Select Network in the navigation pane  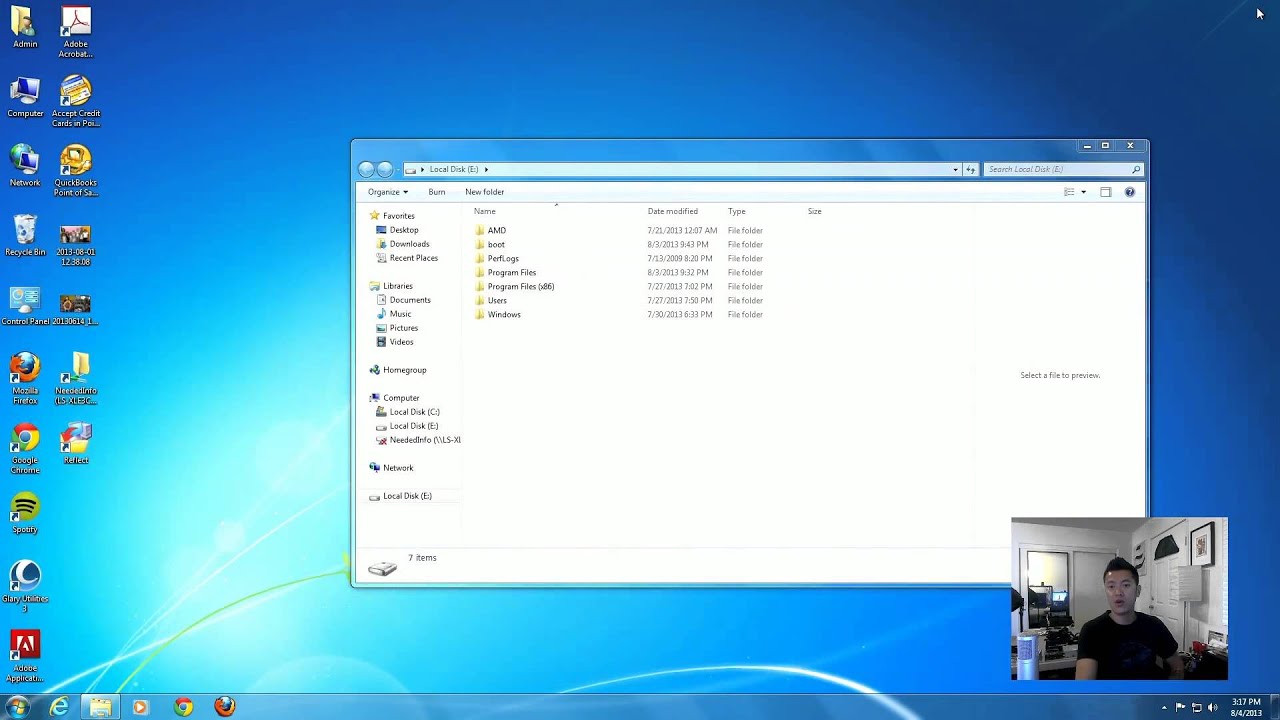click(x=397, y=468)
